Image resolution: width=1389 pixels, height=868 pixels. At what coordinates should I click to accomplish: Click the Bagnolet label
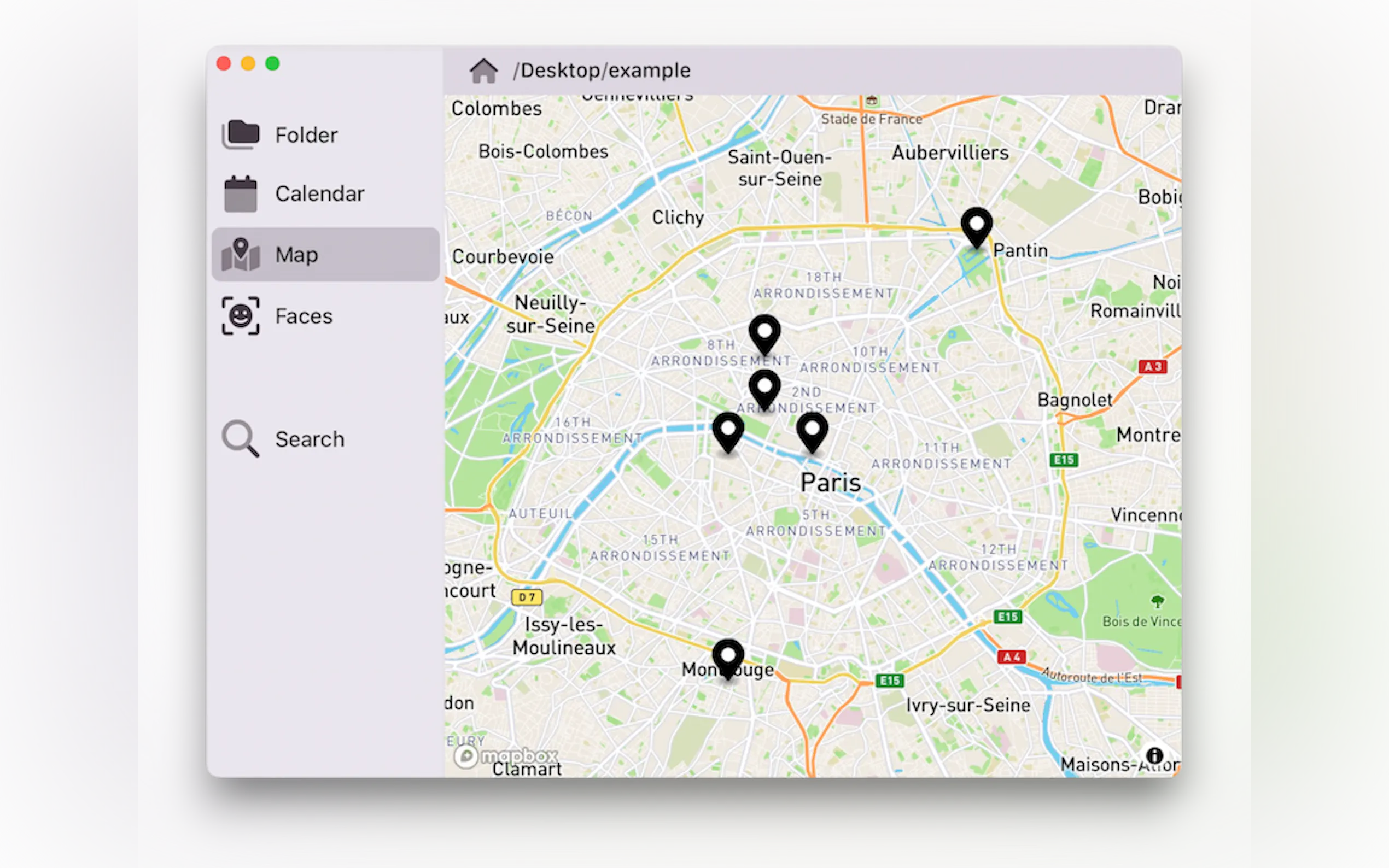coord(1075,400)
